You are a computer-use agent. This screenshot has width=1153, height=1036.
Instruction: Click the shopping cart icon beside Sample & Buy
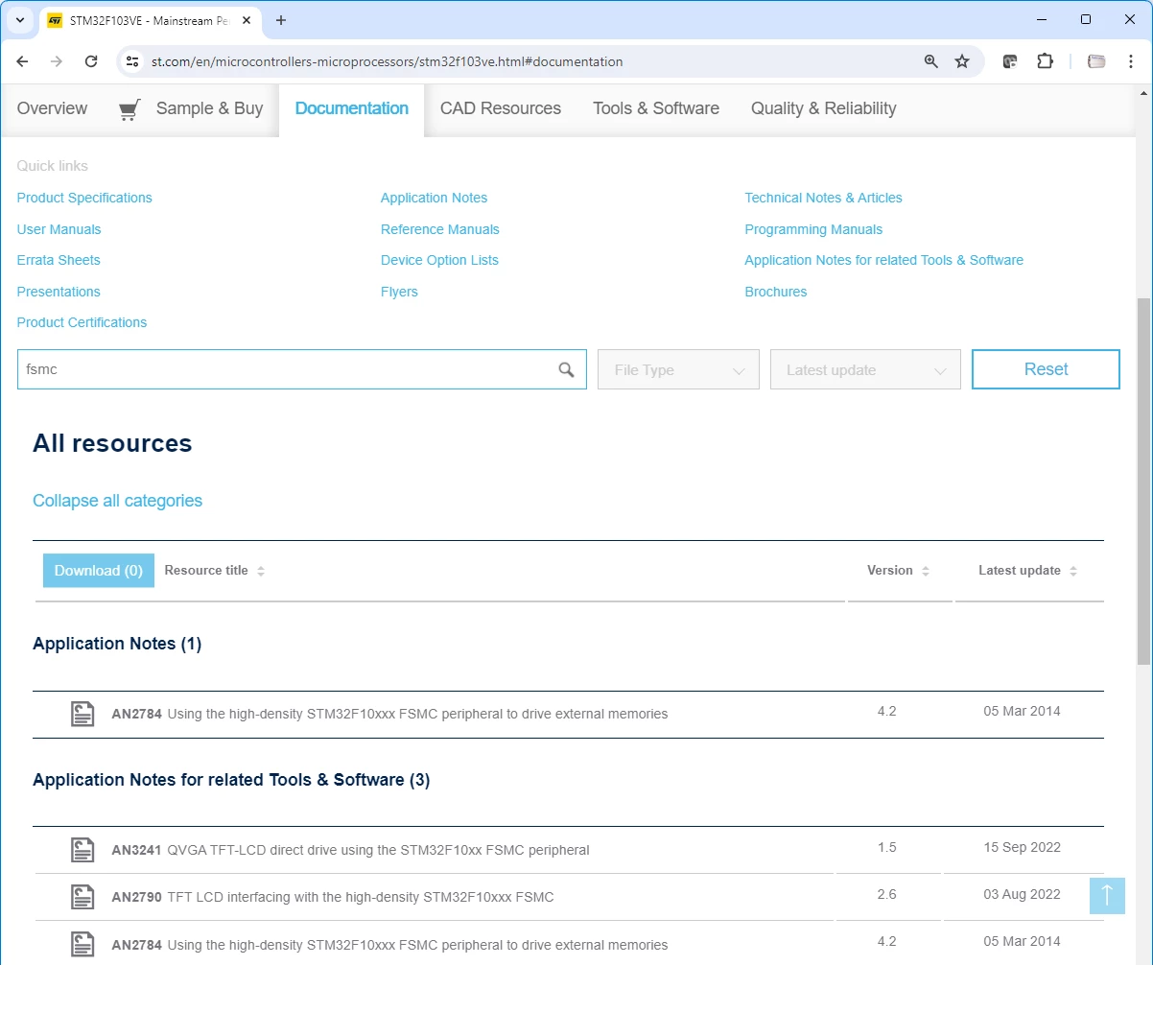tap(129, 109)
